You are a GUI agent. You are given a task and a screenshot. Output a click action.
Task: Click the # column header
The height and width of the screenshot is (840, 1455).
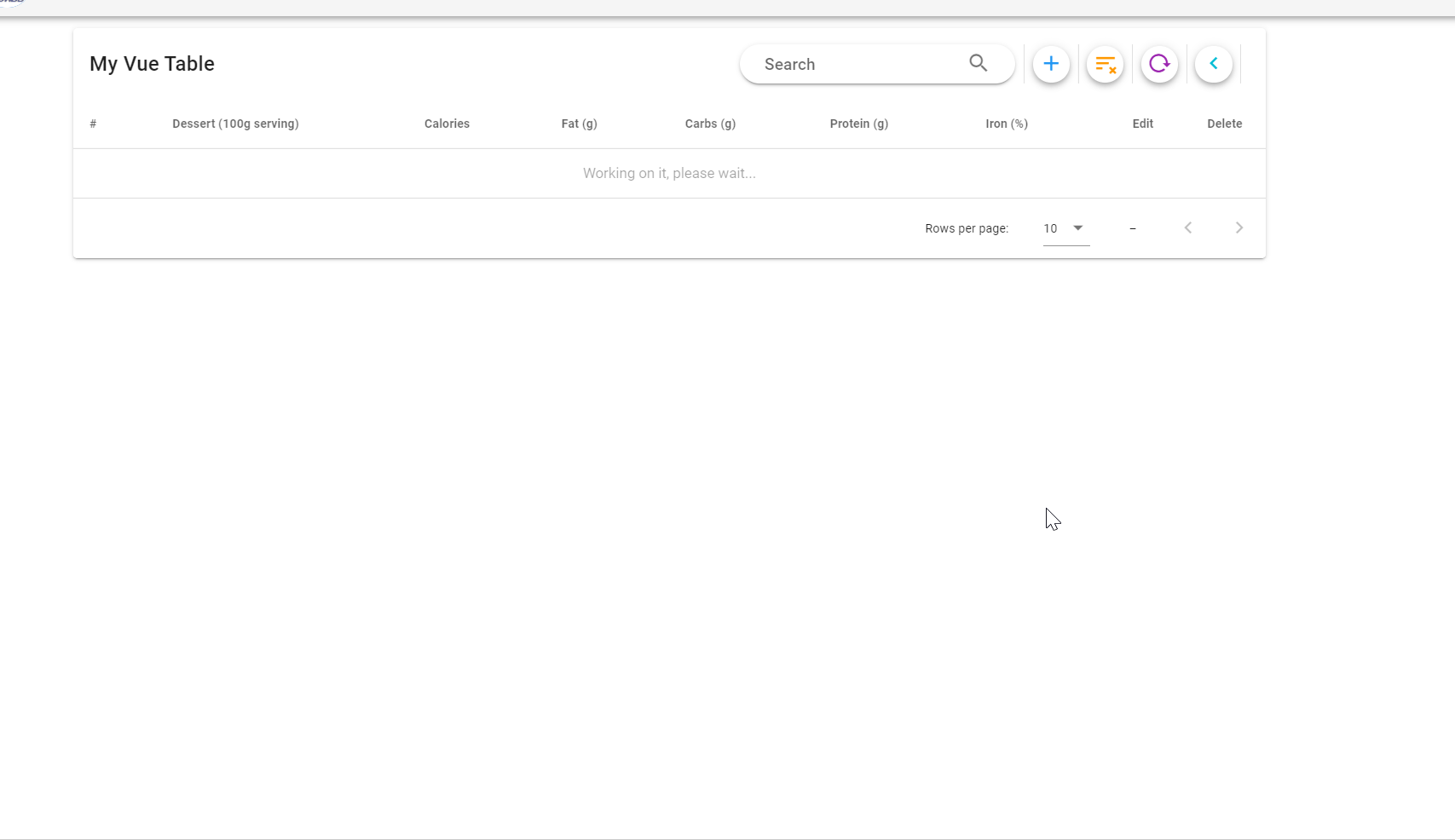(x=93, y=124)
